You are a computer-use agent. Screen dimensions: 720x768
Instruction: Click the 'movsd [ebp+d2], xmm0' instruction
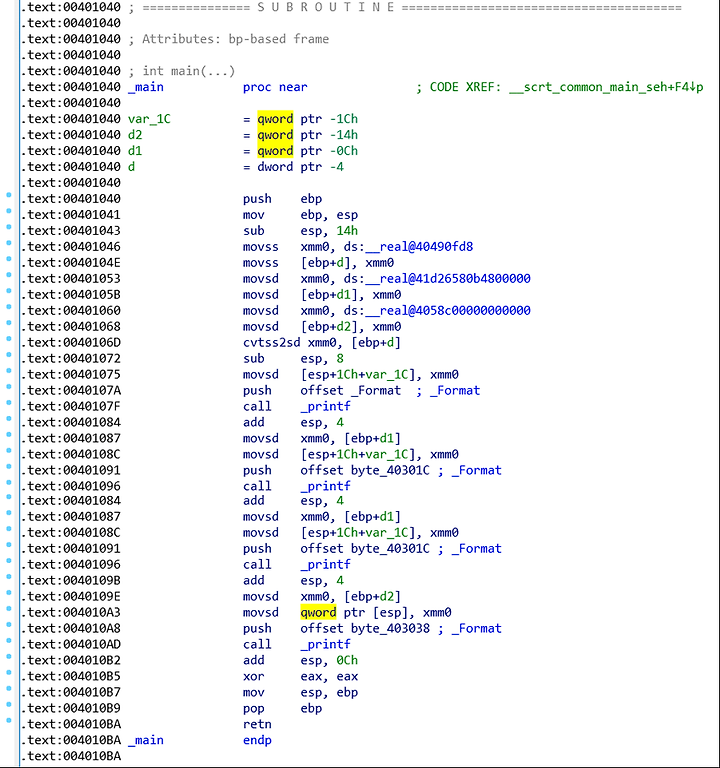pyautogui.click(x=322, y=326)
